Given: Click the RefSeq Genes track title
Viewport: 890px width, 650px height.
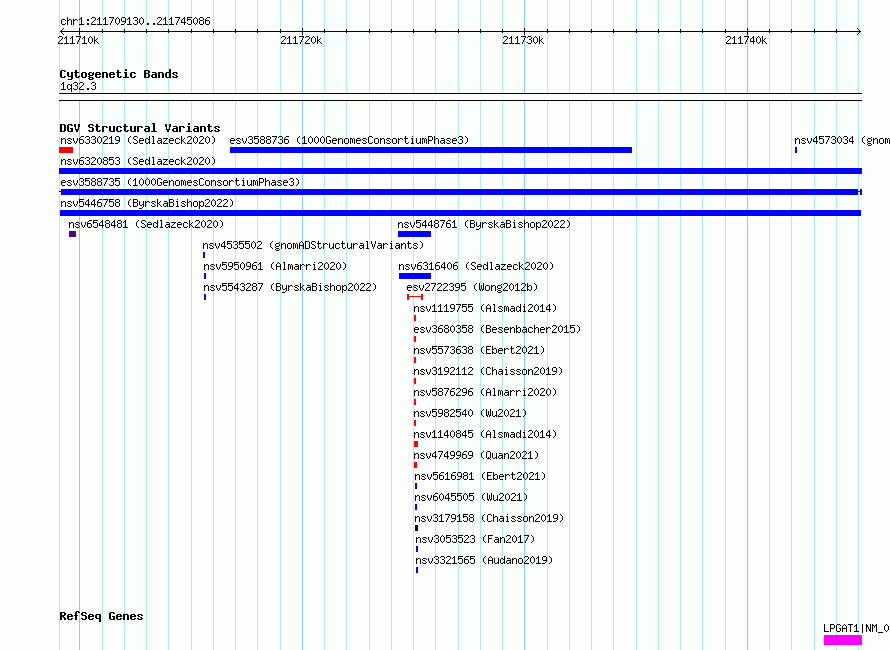Looking at the screenshot, I should click(x=101, y=616).
